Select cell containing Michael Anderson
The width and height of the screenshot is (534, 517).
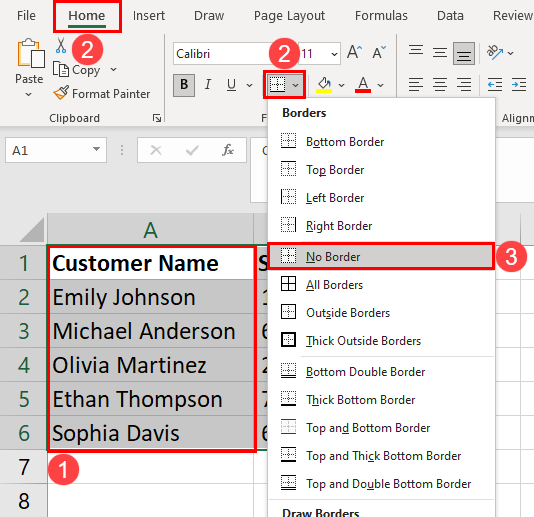150,331
